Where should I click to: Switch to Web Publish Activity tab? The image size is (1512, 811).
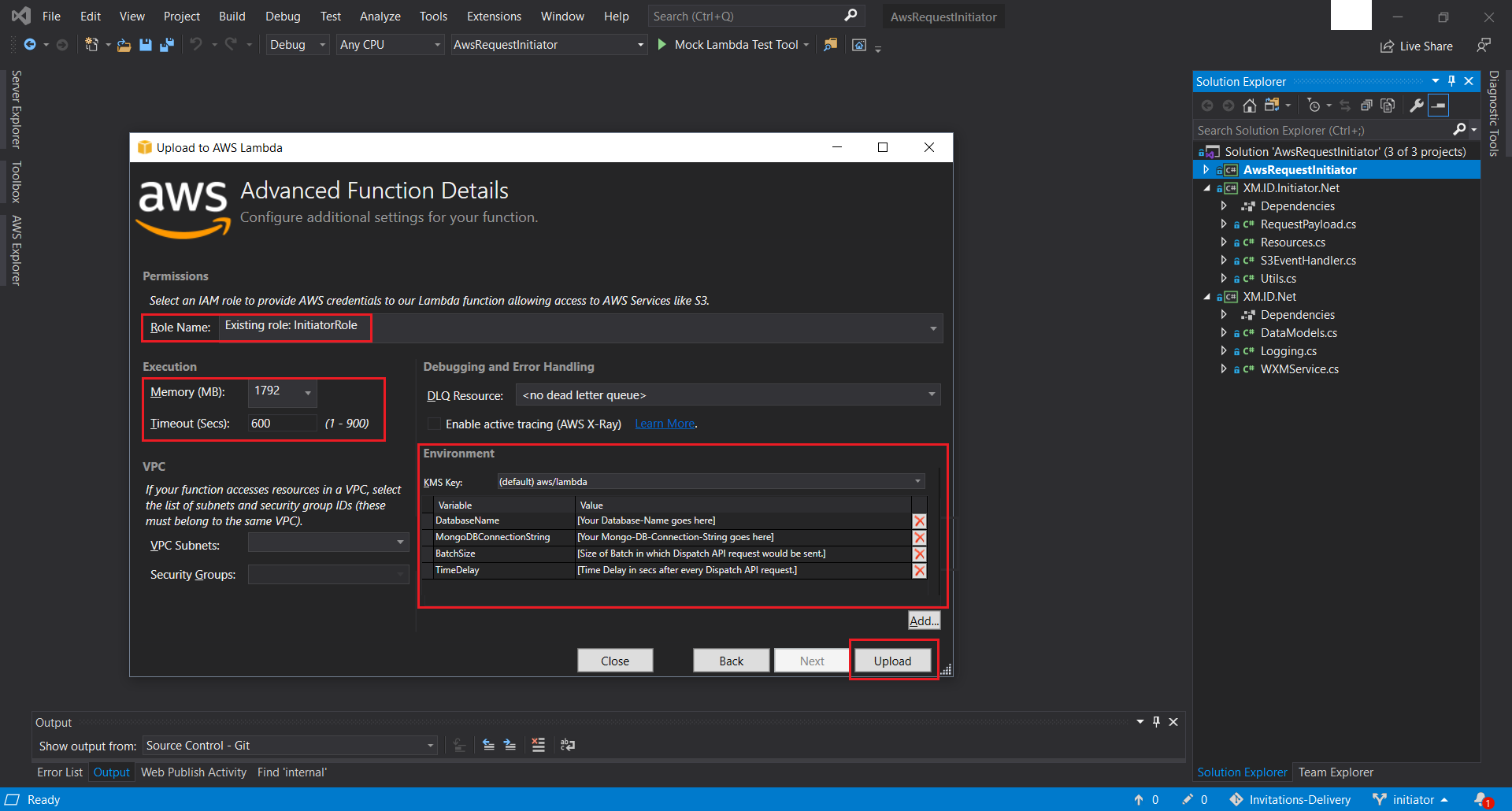(x=194, y=772)
